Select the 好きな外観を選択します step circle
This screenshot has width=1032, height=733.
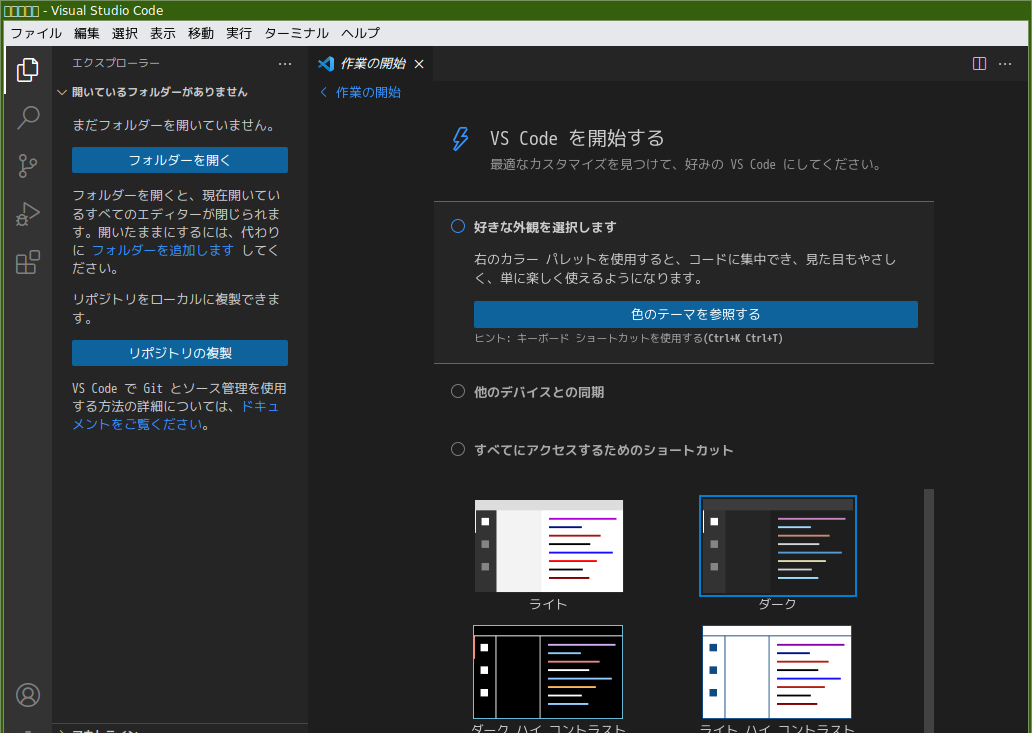(458, 226)
